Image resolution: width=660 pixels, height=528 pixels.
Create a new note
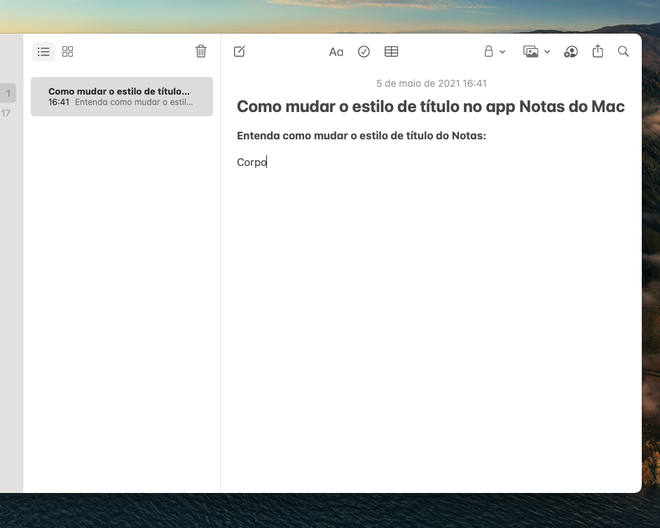pyautogui.click(x=240, y=51)
